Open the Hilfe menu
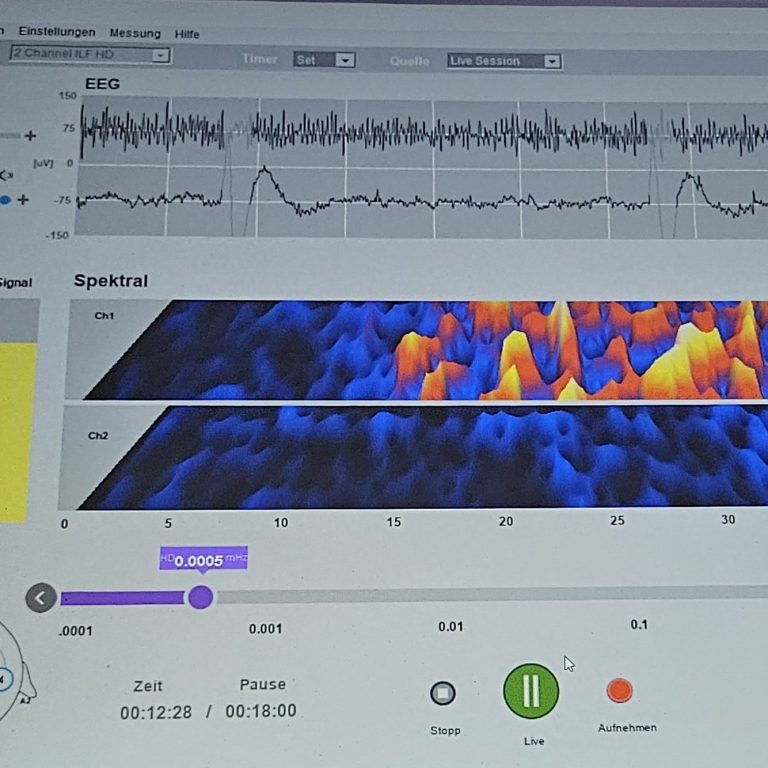This screenshot has height=768, width=768. pyautogui.click(x=187, y=34)
